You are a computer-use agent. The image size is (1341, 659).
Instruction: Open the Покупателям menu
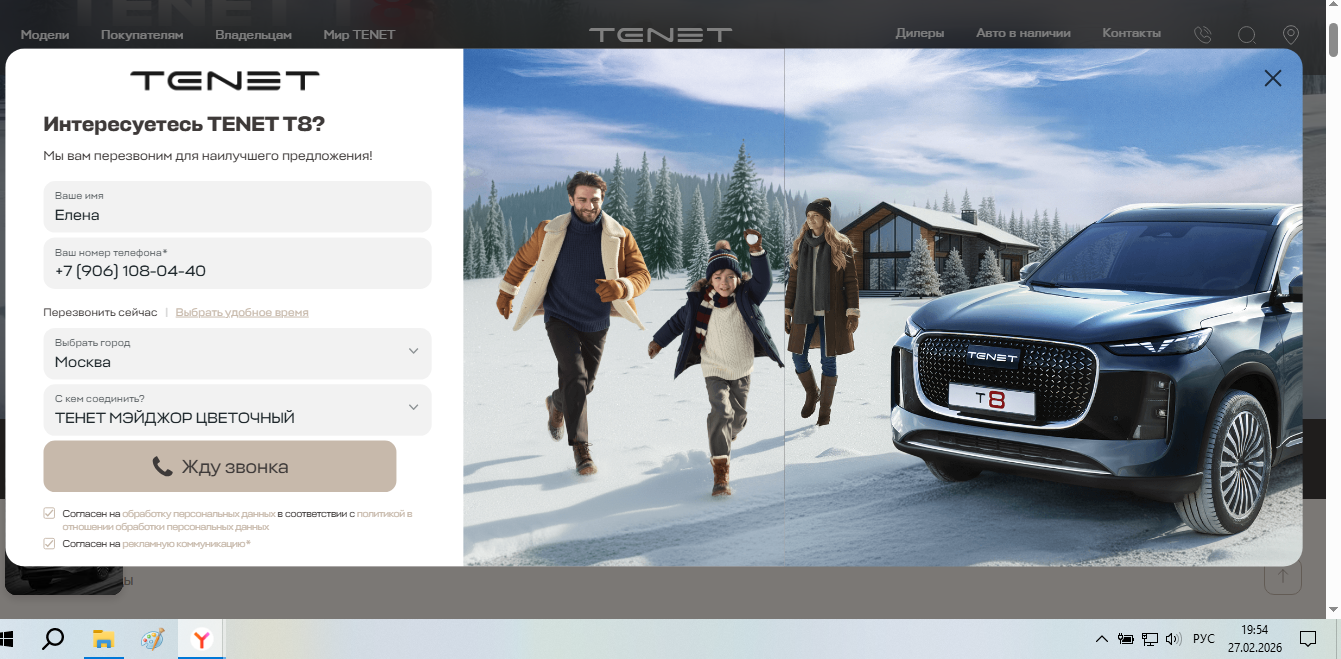click(x=142, y=35)
